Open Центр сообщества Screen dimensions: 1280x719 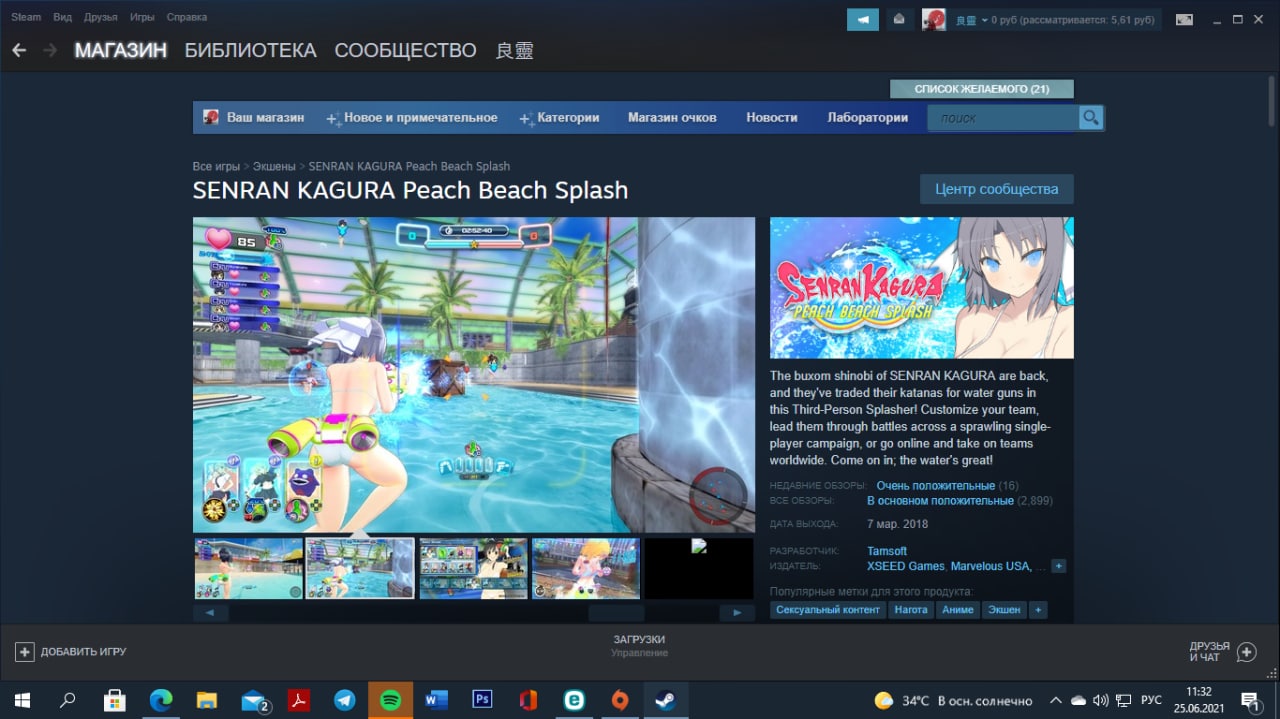tap(996, 189)
